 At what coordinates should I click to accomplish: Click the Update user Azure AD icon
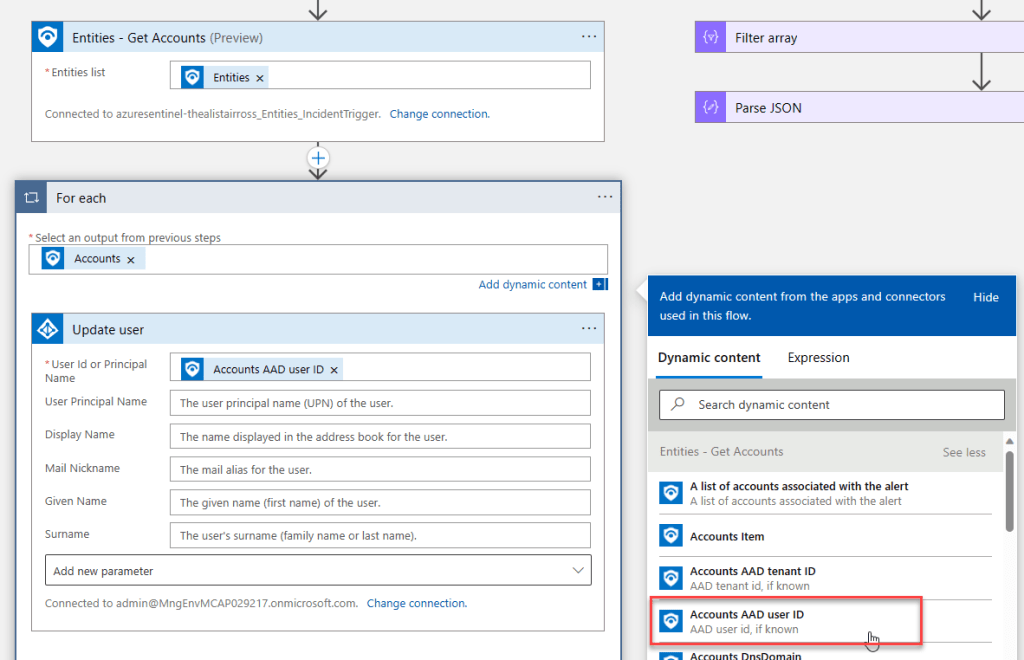[47, 330]
